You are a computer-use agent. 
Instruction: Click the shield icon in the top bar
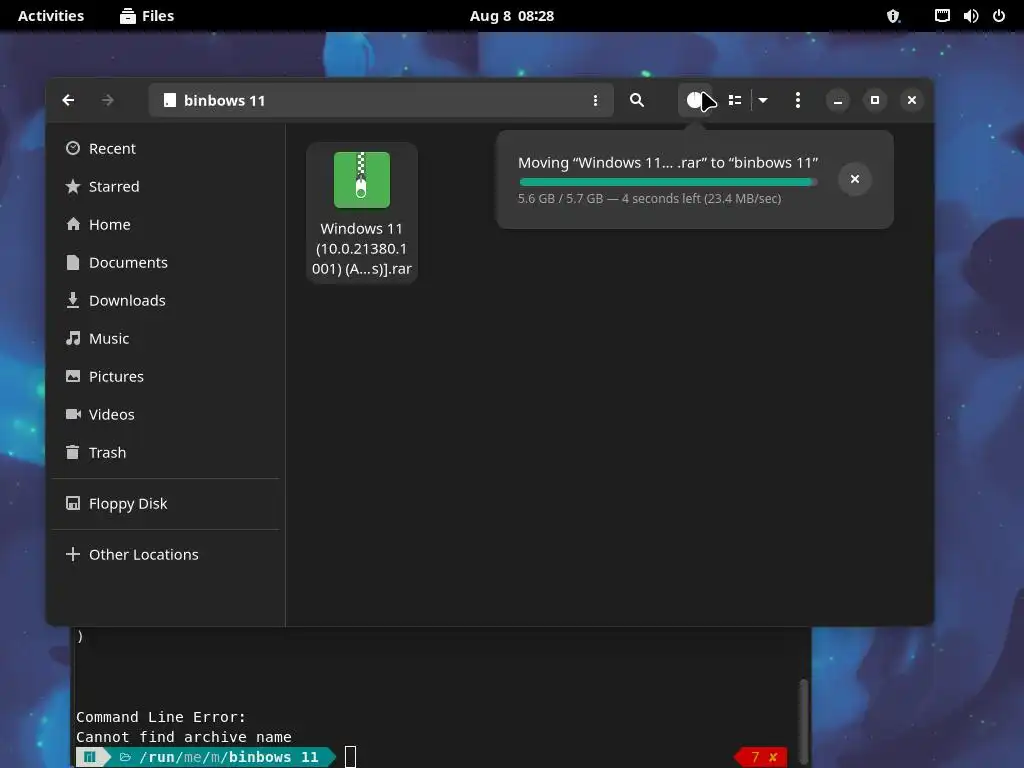coord(893,16)
